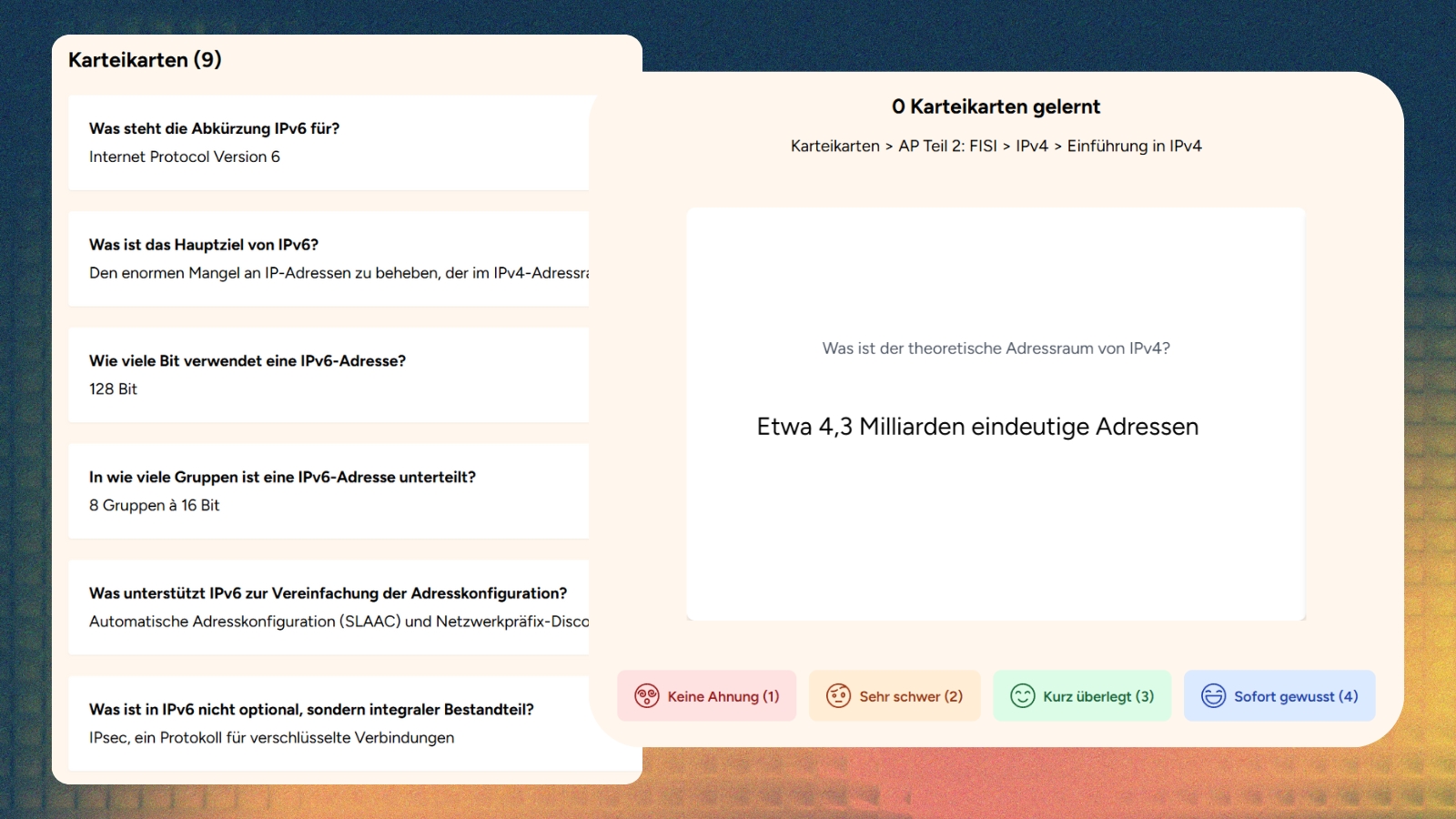Rate the card as Sofort gewusst (4)
The image size is (1456, 819).
pyautogui.click(x=1279, y=695)
